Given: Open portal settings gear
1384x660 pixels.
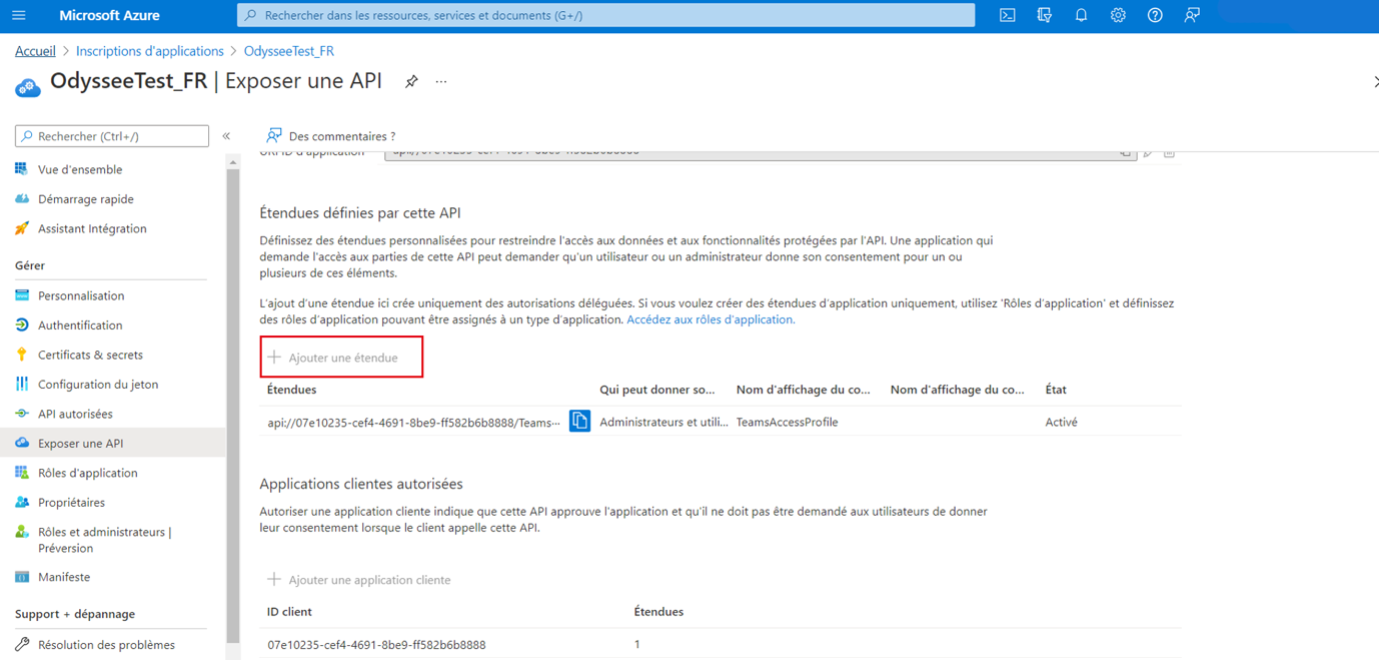Looking at the screenshot, I should 1118,15.
